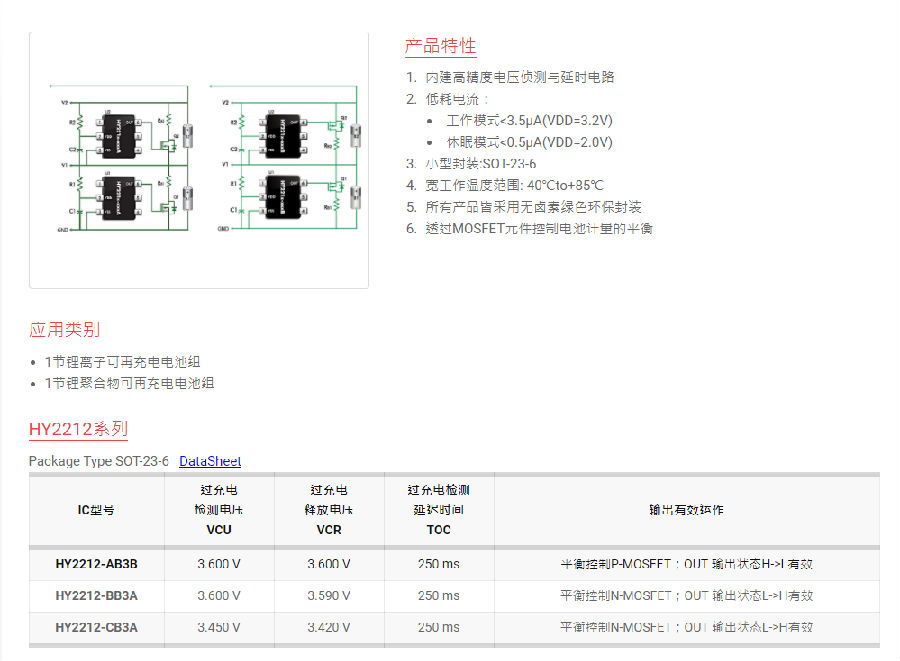Click the 1节锂聚合物可再充电电池组 list item
Screen dimensions: 900x661
coord(129,383)
